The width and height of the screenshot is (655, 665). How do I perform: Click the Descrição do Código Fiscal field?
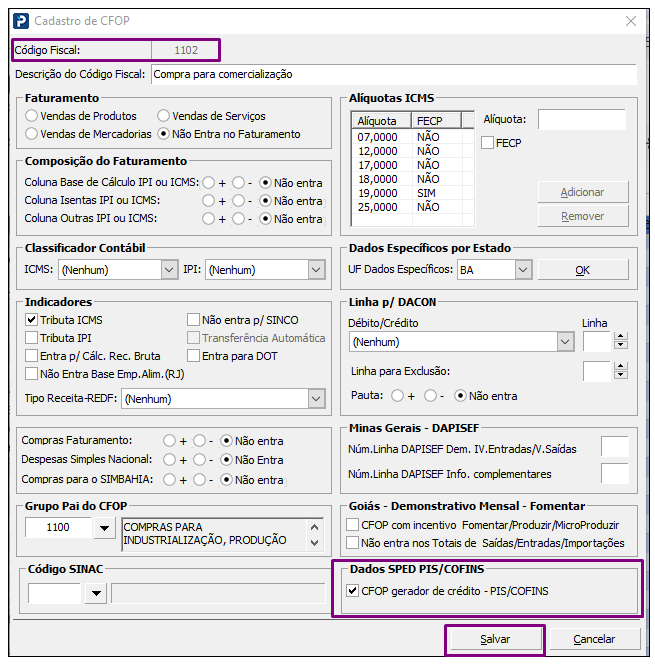pyautogui.click(x=394, y=74)
